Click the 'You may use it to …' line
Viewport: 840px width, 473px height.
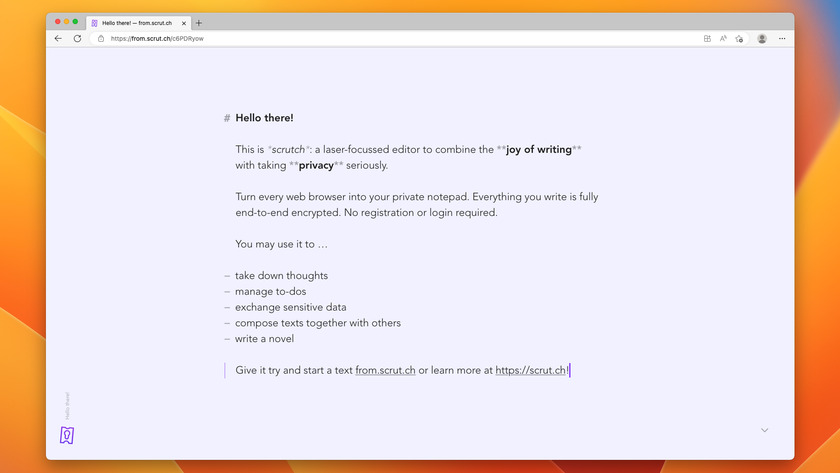tap(281, 244)
